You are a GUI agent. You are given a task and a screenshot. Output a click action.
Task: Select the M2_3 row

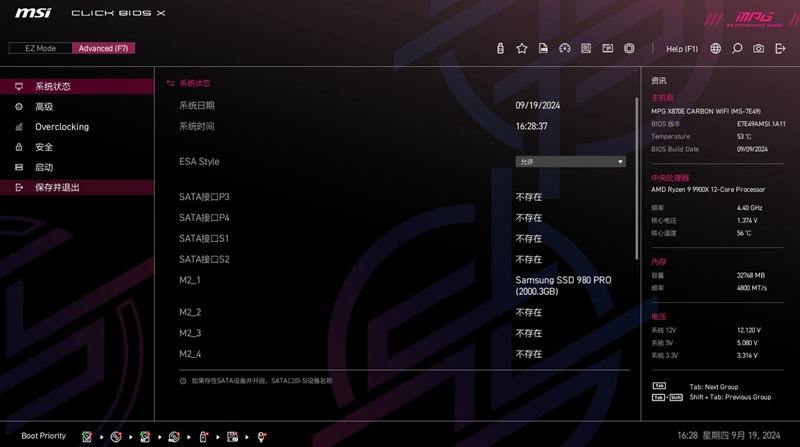coord(403,333)
